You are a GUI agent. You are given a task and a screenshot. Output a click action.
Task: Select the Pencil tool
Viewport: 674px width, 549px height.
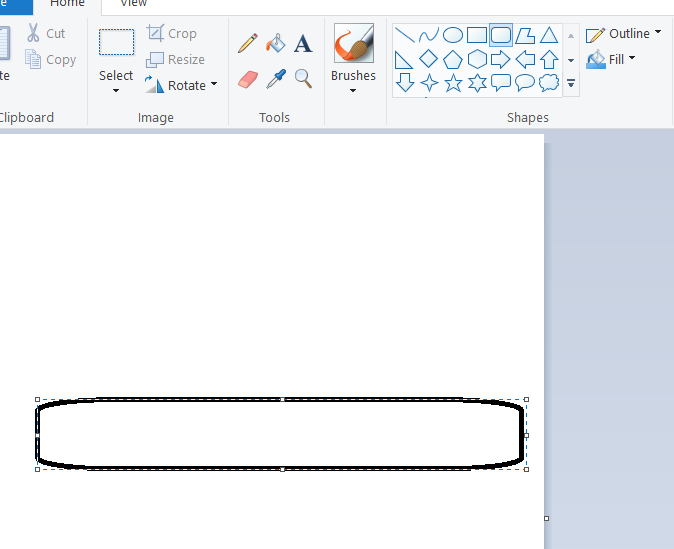point(248,43)
